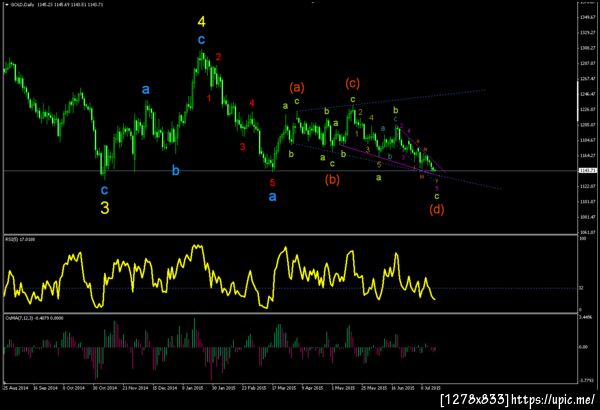Click the OsMA indicator label

[34, 318]
